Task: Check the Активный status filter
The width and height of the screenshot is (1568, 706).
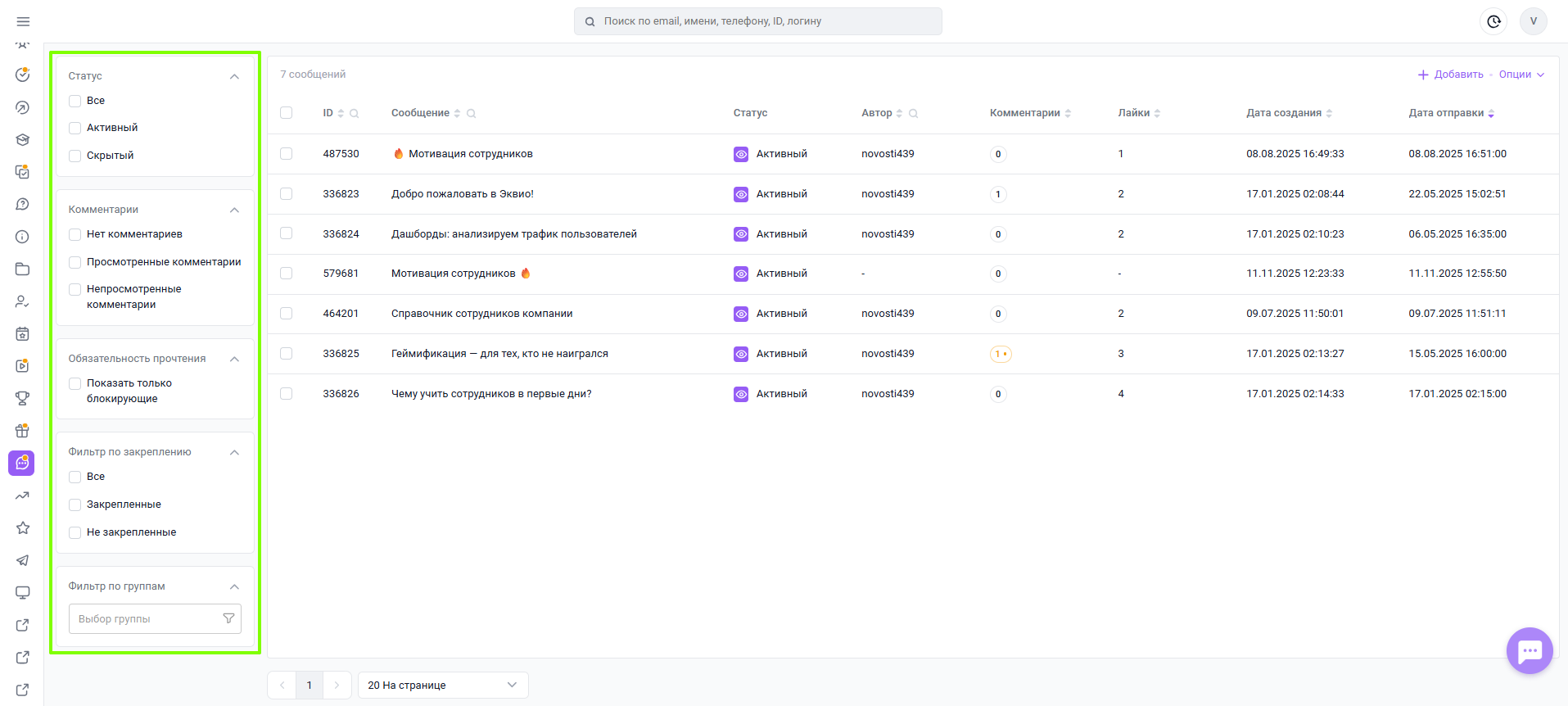Action: [75, 128]
